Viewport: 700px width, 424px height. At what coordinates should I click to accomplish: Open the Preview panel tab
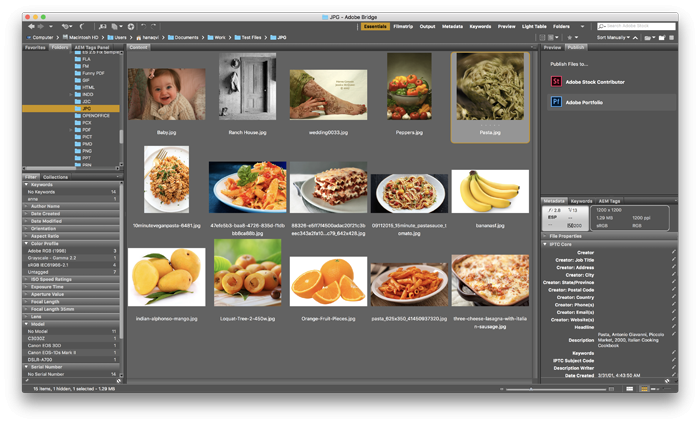pyautogui.click(x=552, y=47)
